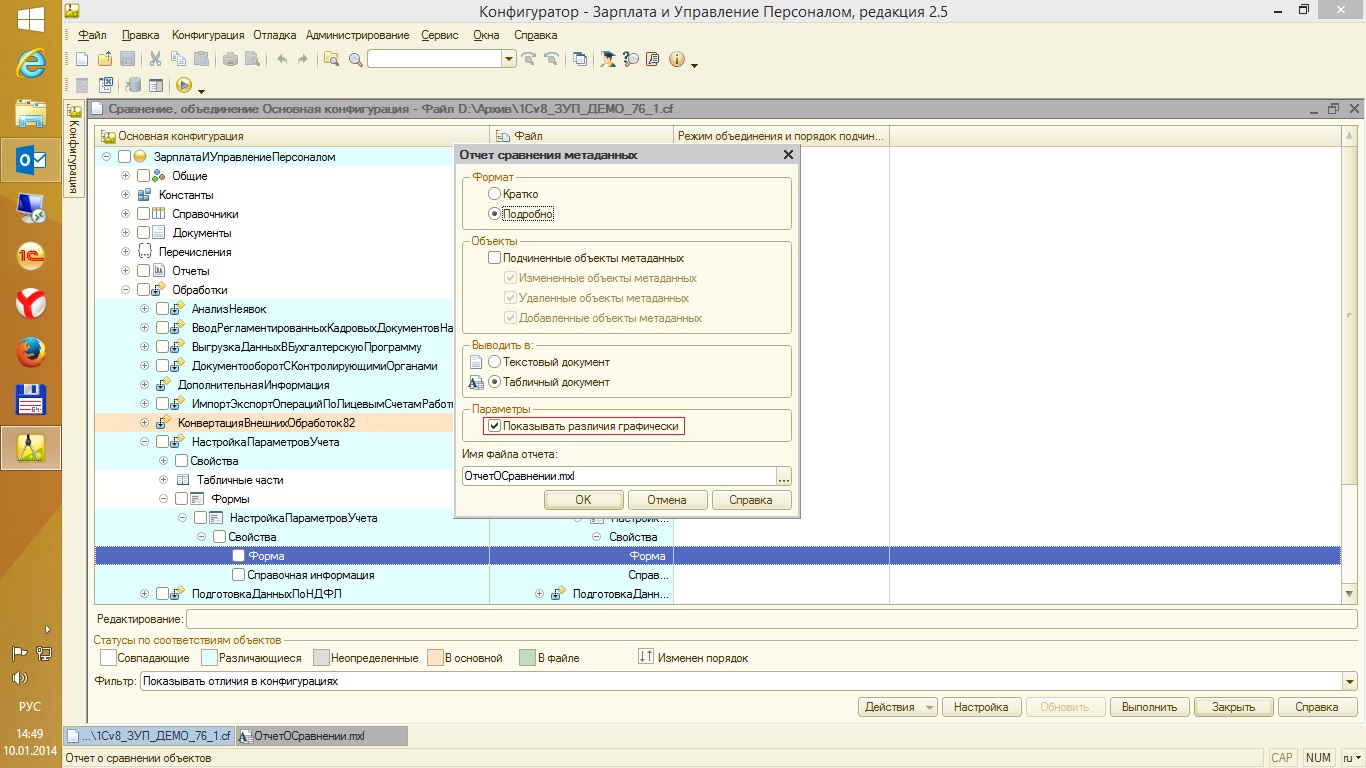This screenshot has height=768, width=1366.
Task: Open help contents document icon
Action: 653,60
